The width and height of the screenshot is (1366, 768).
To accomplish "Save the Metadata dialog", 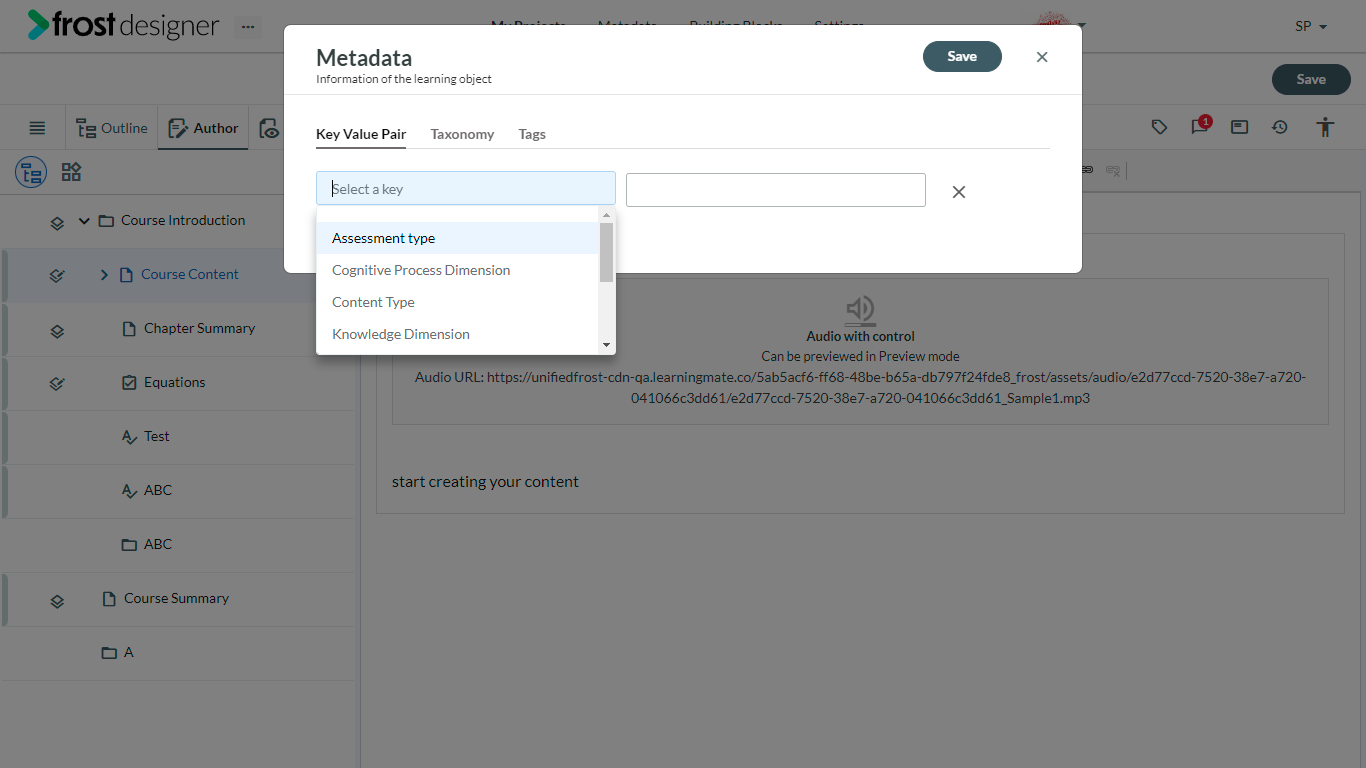I will click(962, 56).
